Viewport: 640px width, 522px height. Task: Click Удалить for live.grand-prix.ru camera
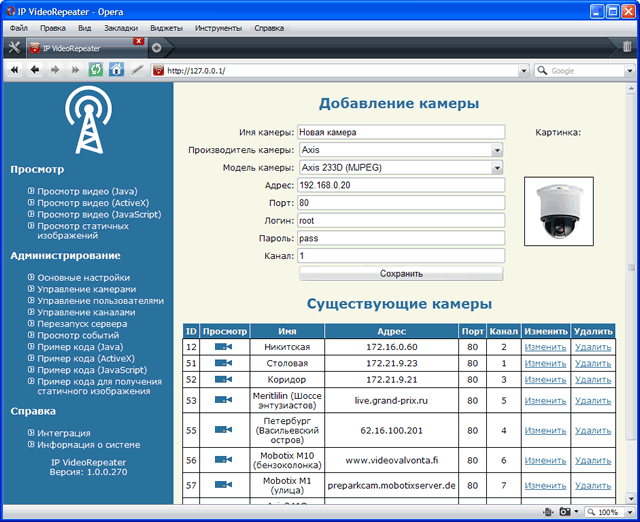coord(593,401)
